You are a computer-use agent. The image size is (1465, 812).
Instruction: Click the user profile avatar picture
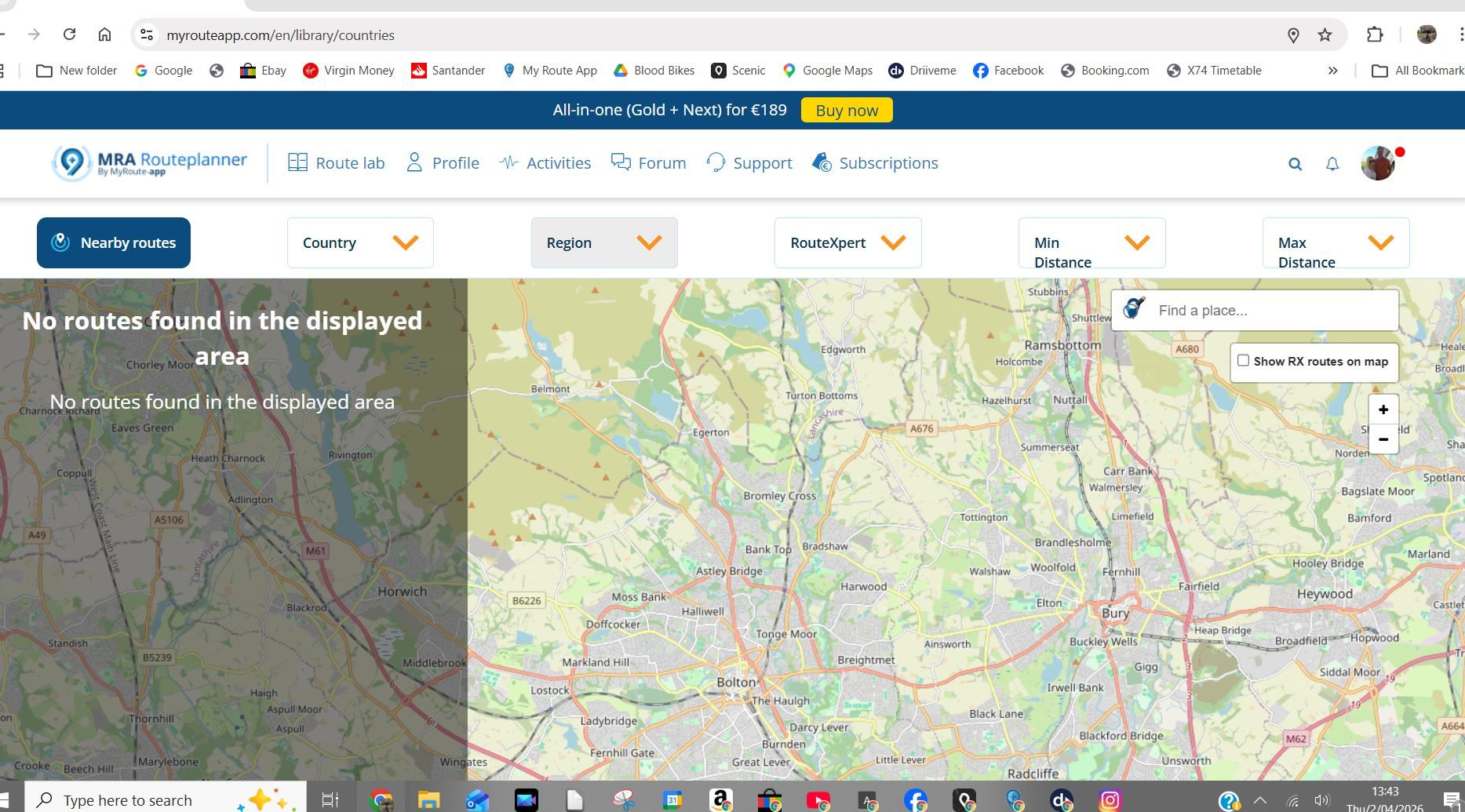(1377, 163)
